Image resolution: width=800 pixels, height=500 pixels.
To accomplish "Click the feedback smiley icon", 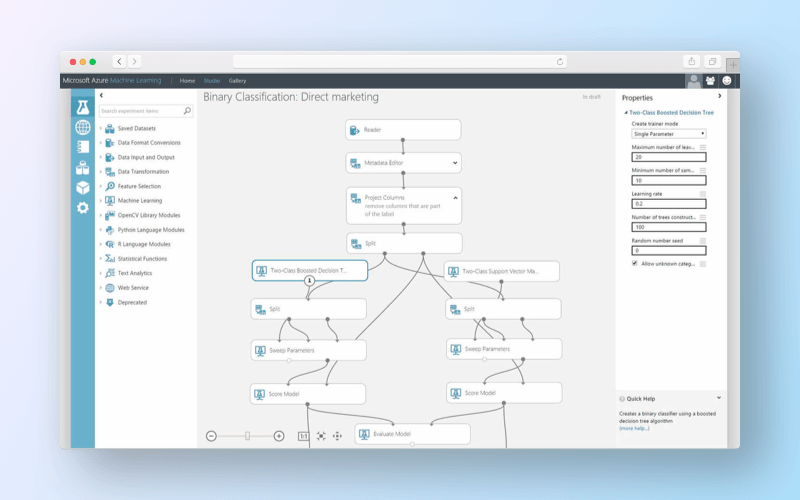I will (x=727, y=81).
